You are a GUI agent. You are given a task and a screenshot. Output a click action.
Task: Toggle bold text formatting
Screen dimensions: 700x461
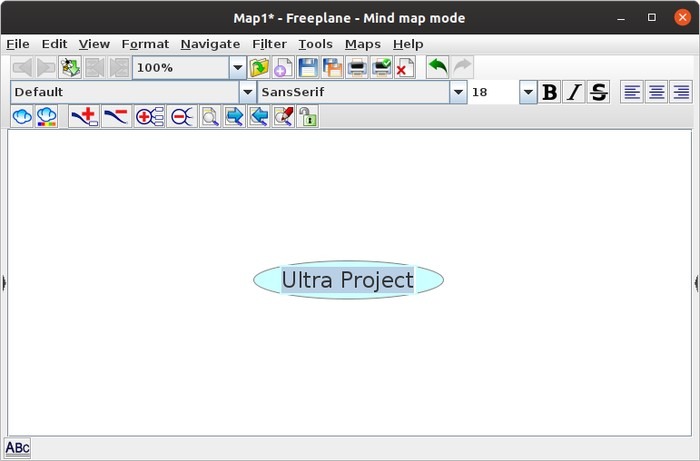549,92
